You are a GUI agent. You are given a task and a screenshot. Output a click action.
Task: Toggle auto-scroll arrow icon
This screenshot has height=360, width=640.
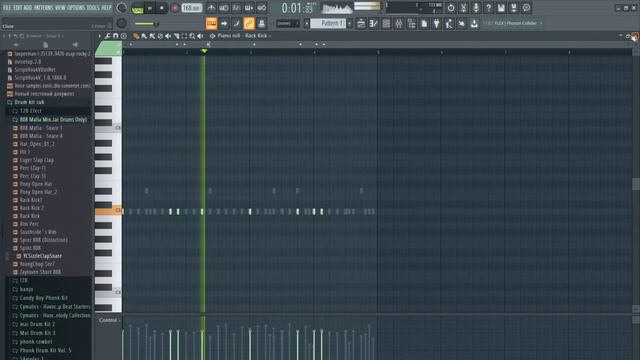click(224, 24)
